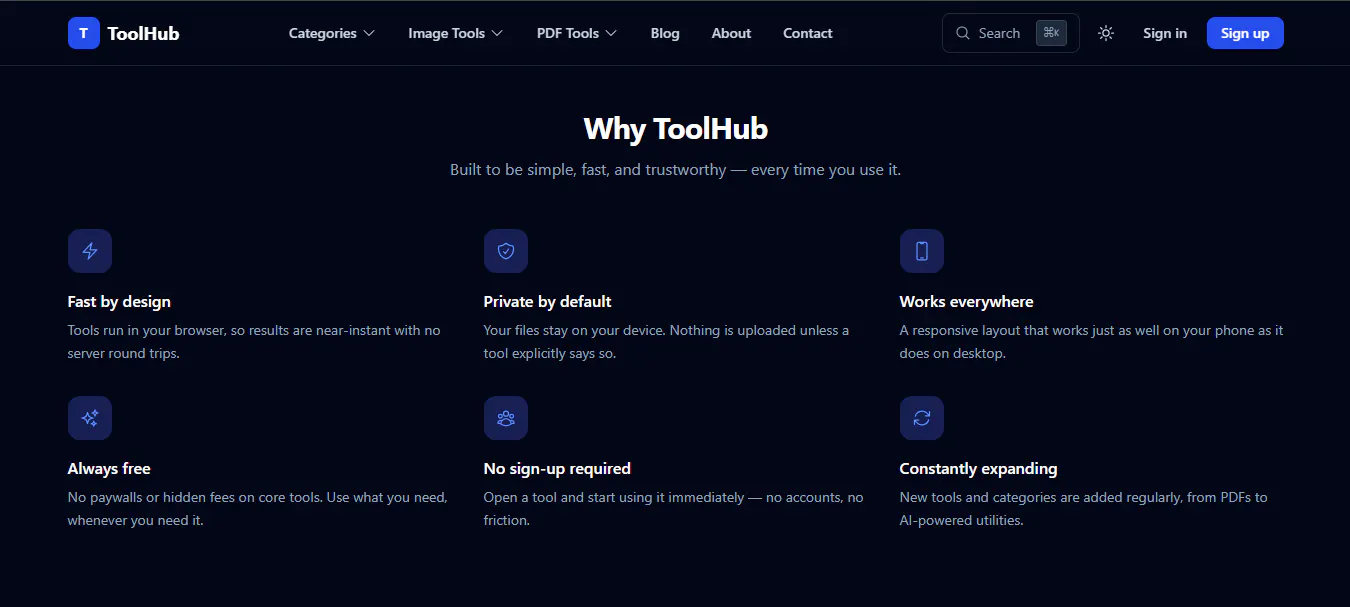
Task: Click the magnifier icon in Search
Action: coord(963,33)
